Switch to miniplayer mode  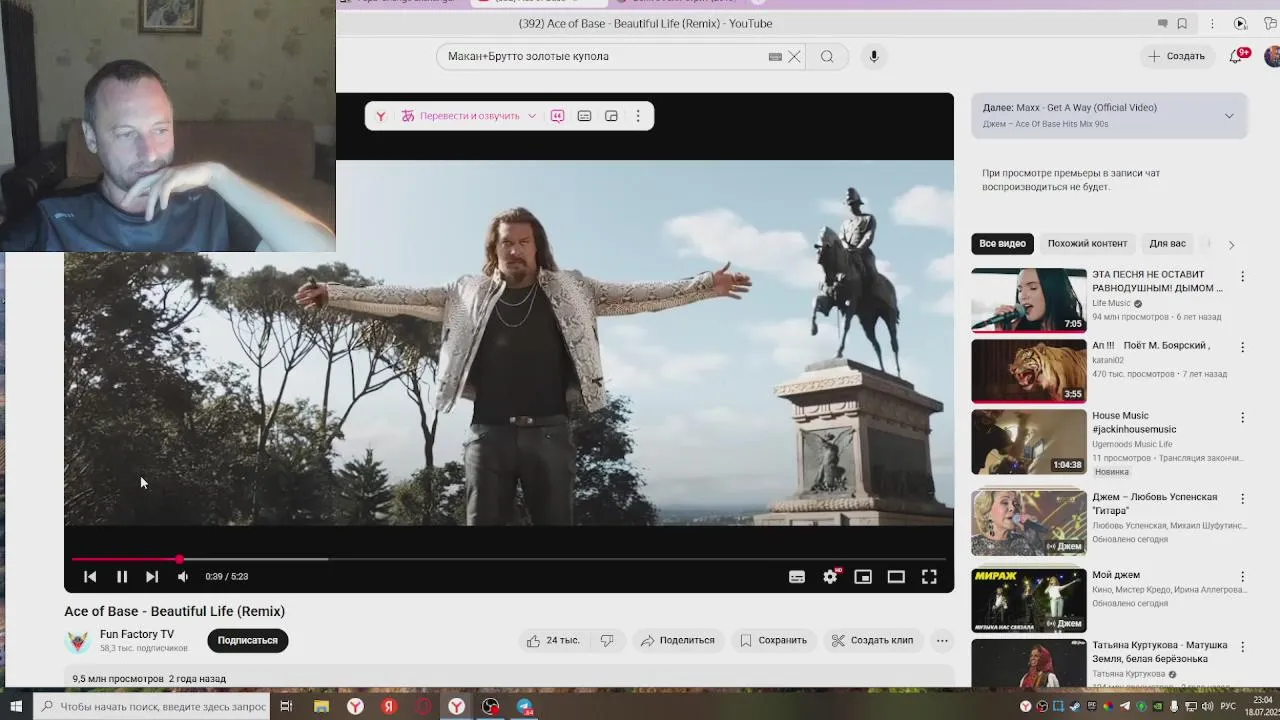coord(863,577)
